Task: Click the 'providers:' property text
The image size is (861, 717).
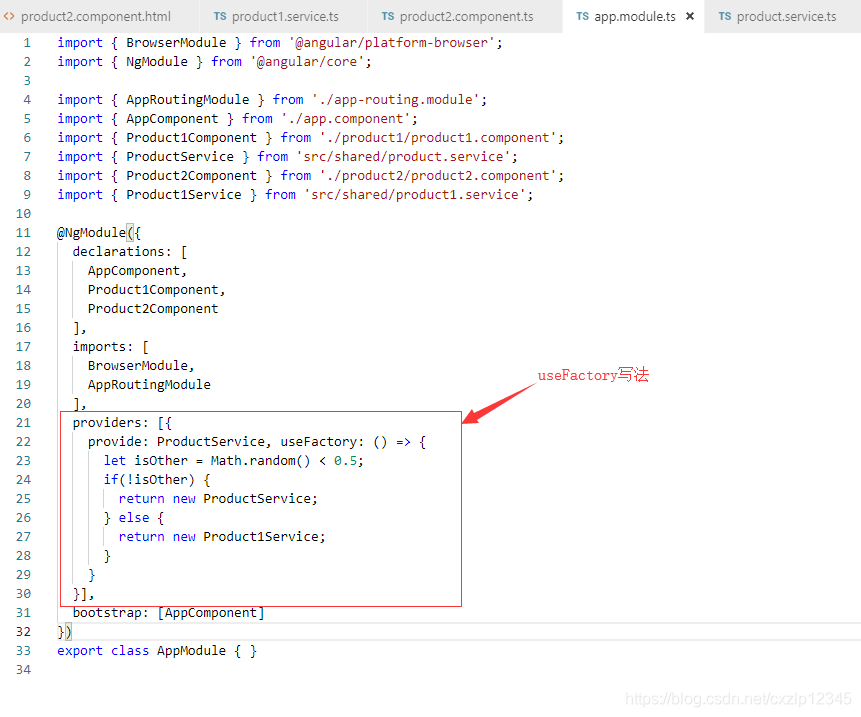Action: point(110,423)
